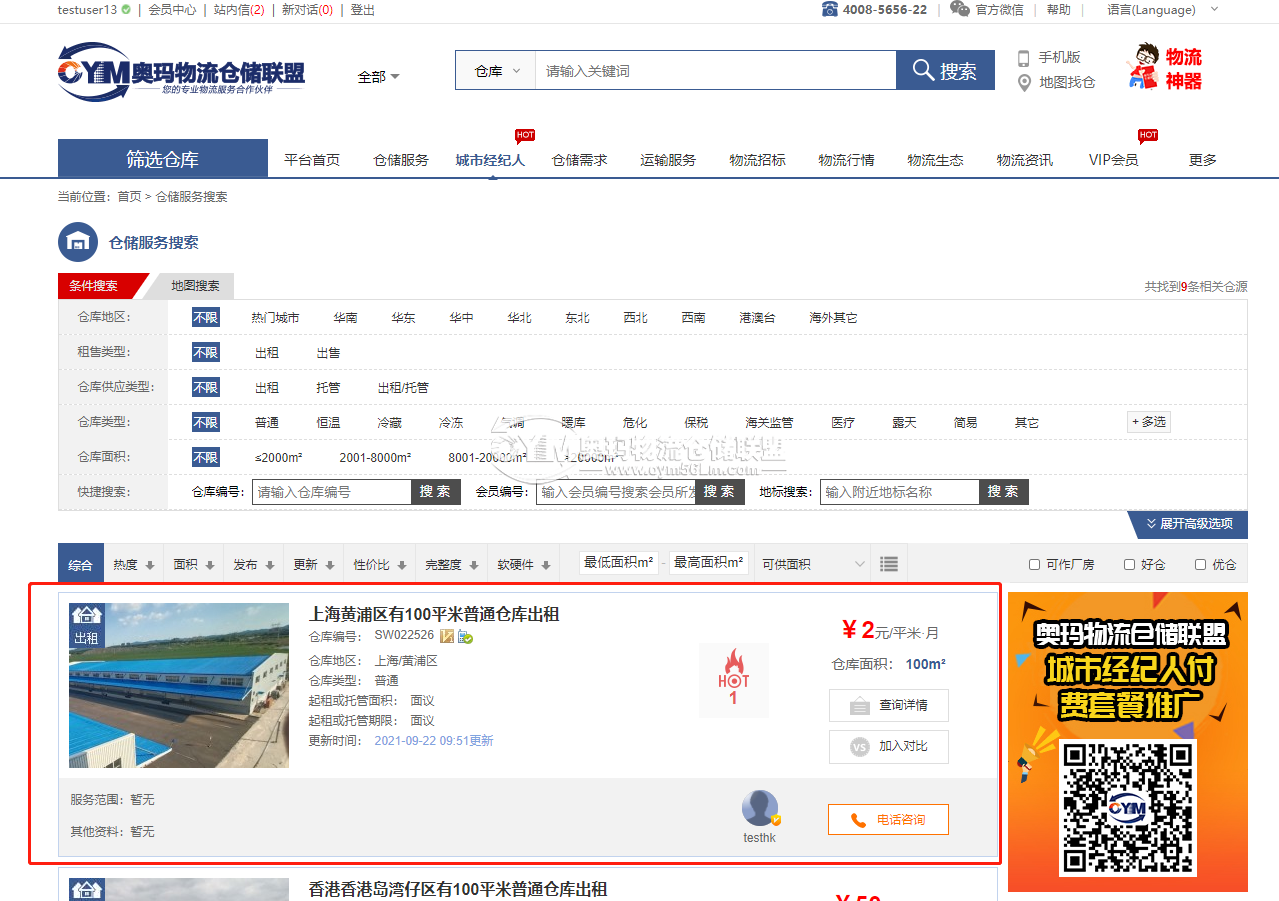1279x901 pixels.
Task: Open 站内信(2) messages
Action: tap(239, 10)
